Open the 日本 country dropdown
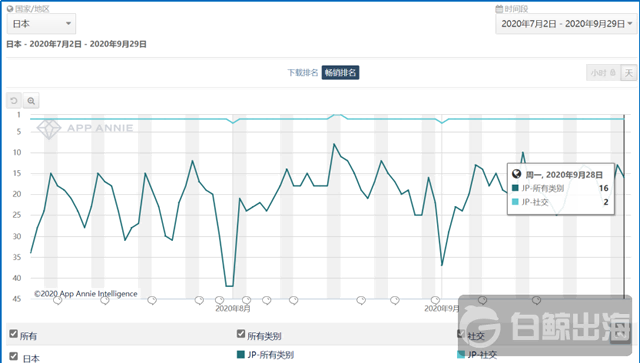This screenshot has height=363, width=640. (41, 24)
